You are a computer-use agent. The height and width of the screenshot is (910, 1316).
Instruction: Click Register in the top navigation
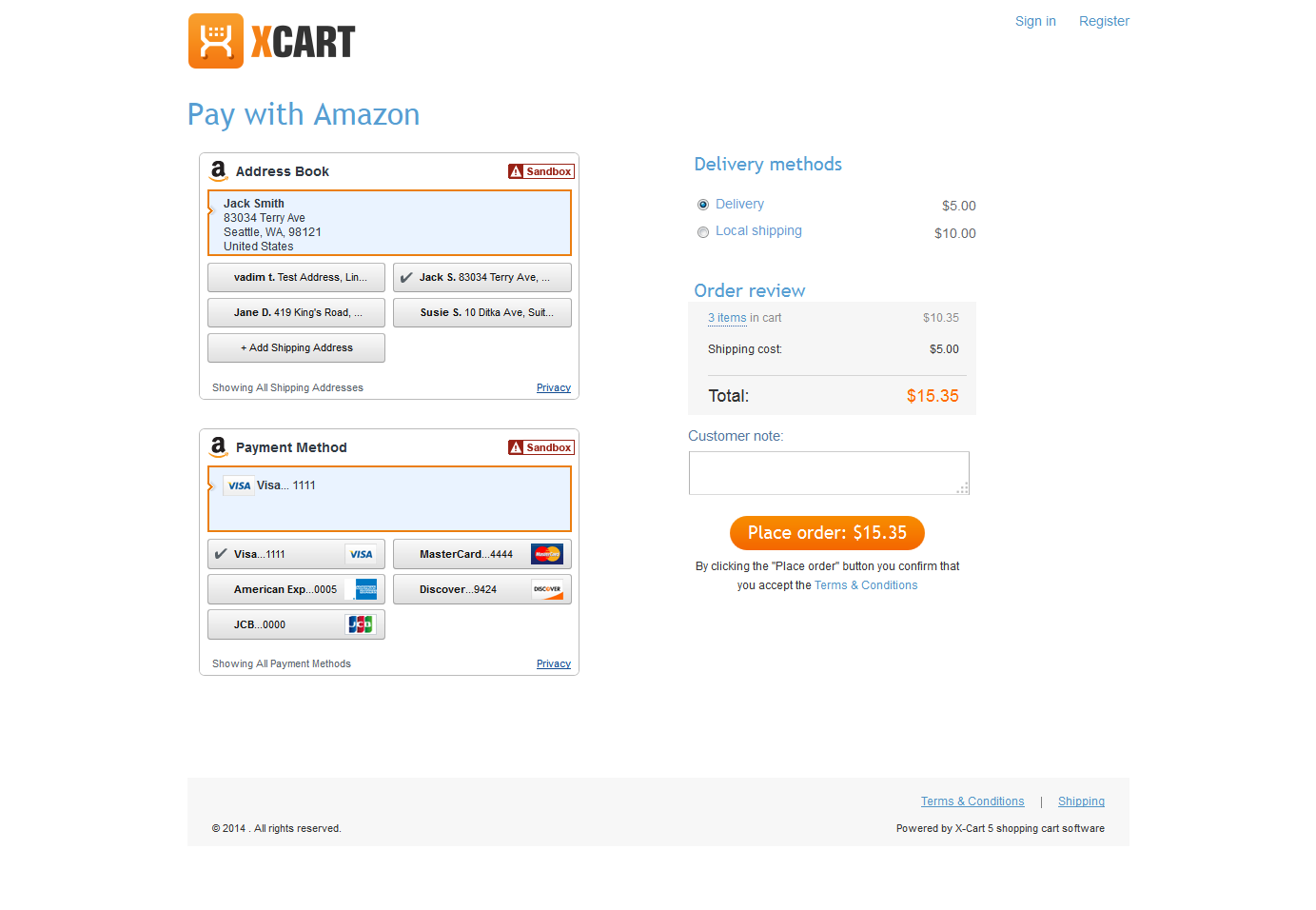pos(1104,21)
